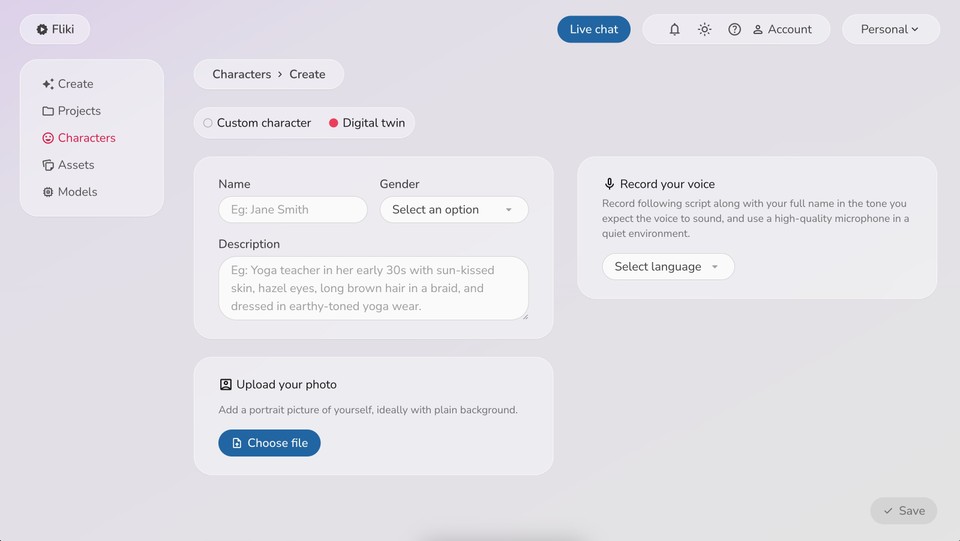Focus the Name input field
The image size is (960, 541).
click(293, 209)
